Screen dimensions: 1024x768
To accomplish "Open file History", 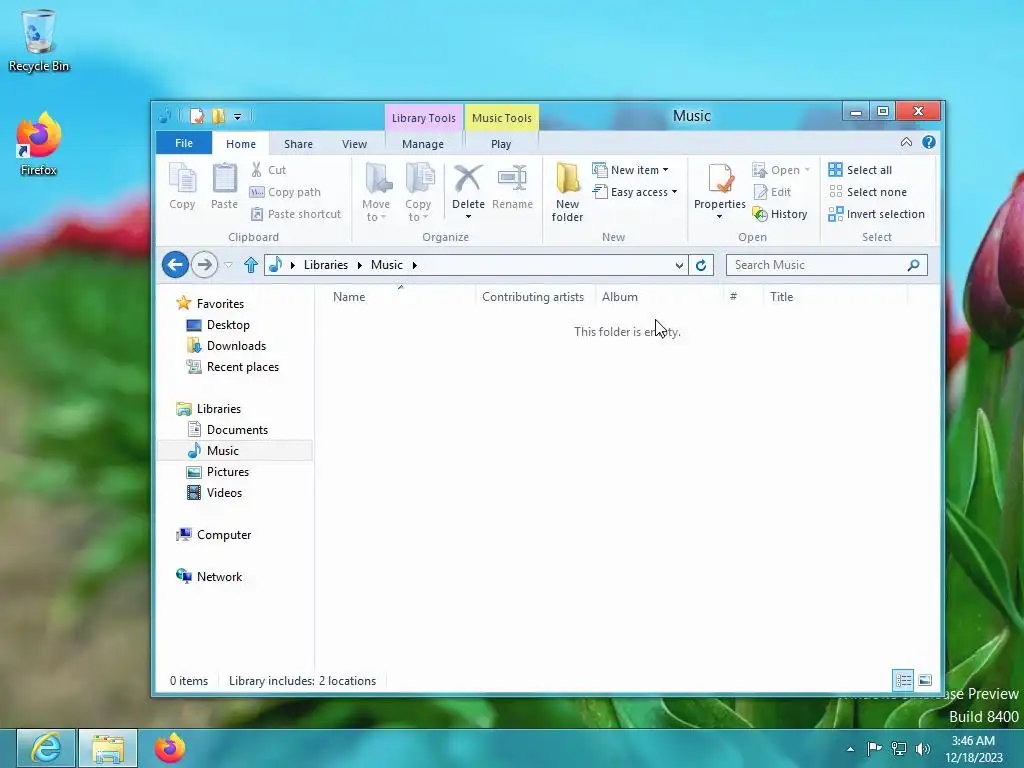I will coord(780,214).
